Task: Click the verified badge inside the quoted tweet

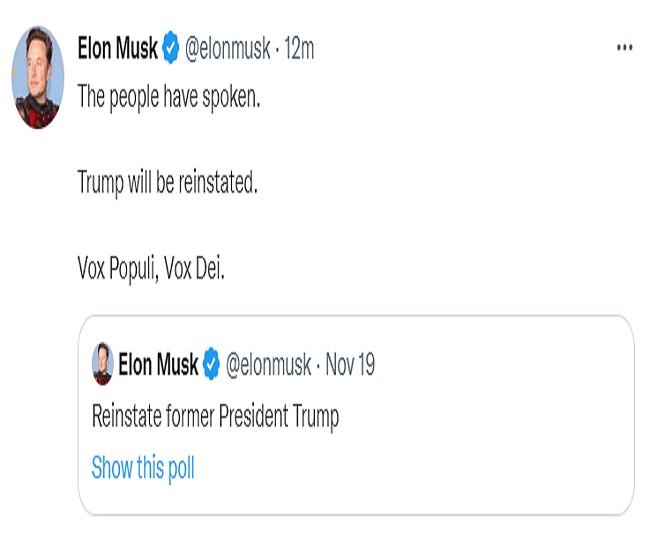Action: (x=211, y=365)
